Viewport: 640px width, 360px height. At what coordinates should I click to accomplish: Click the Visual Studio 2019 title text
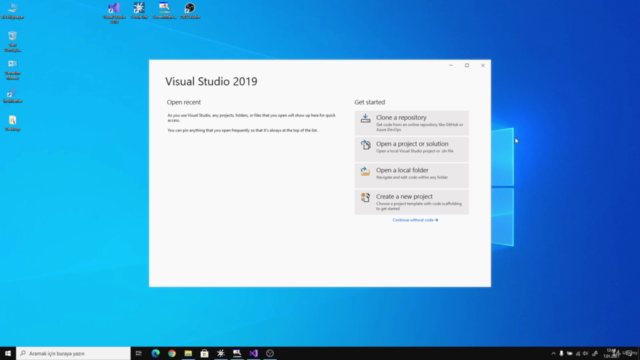point(211,81)
